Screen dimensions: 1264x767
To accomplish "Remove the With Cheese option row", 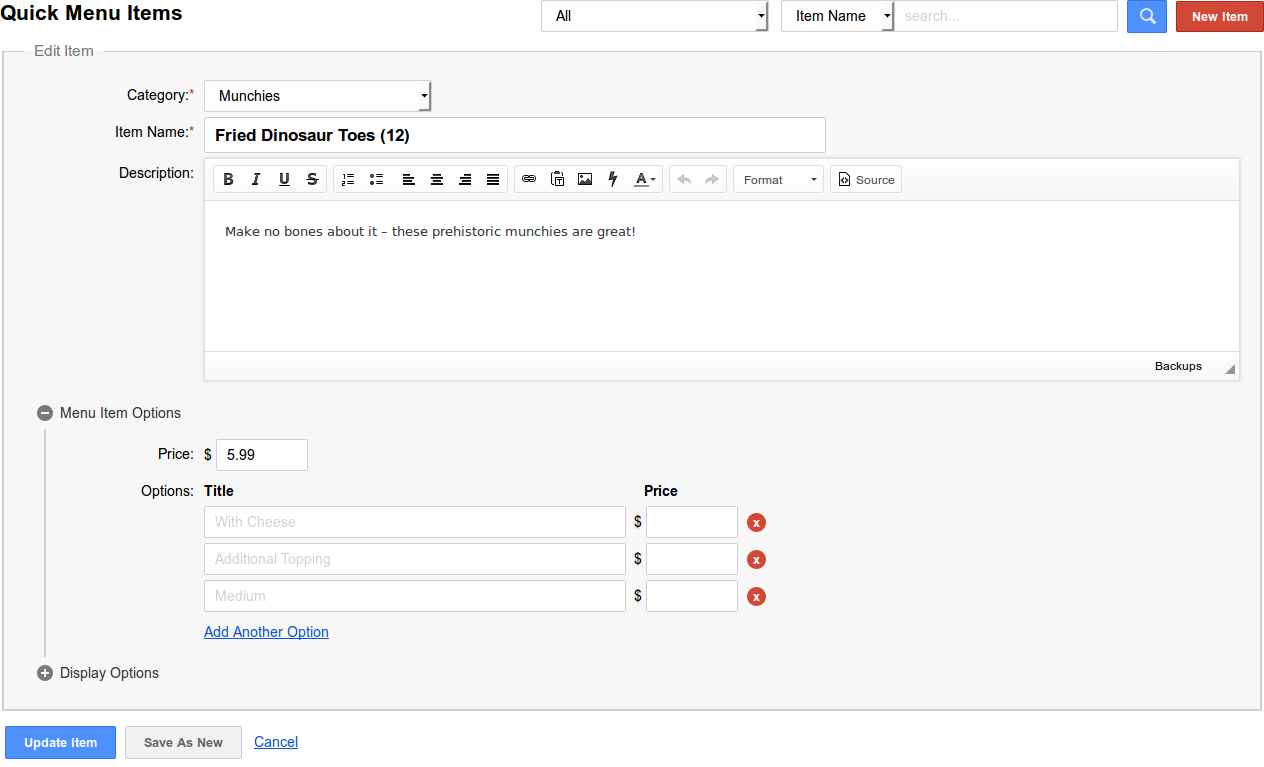I will pyautogui.click(x=756, y=522).
